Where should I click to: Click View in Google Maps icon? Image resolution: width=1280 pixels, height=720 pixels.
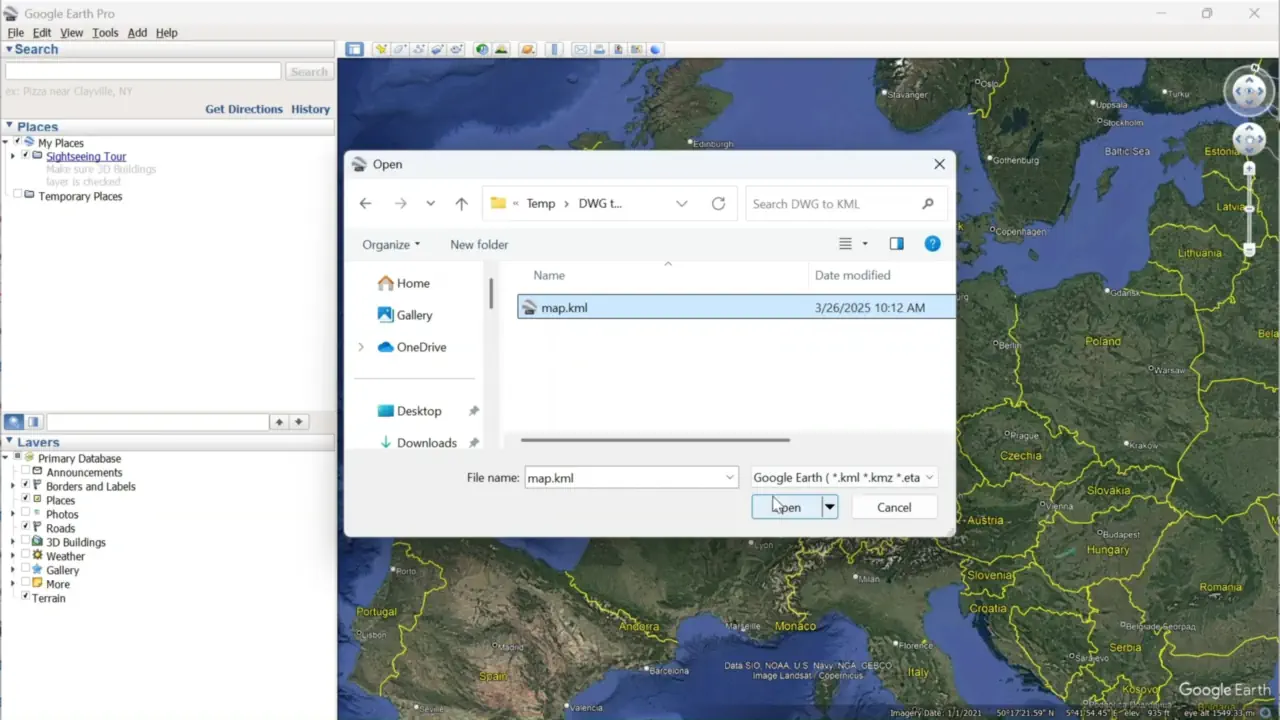pos(636,49)
